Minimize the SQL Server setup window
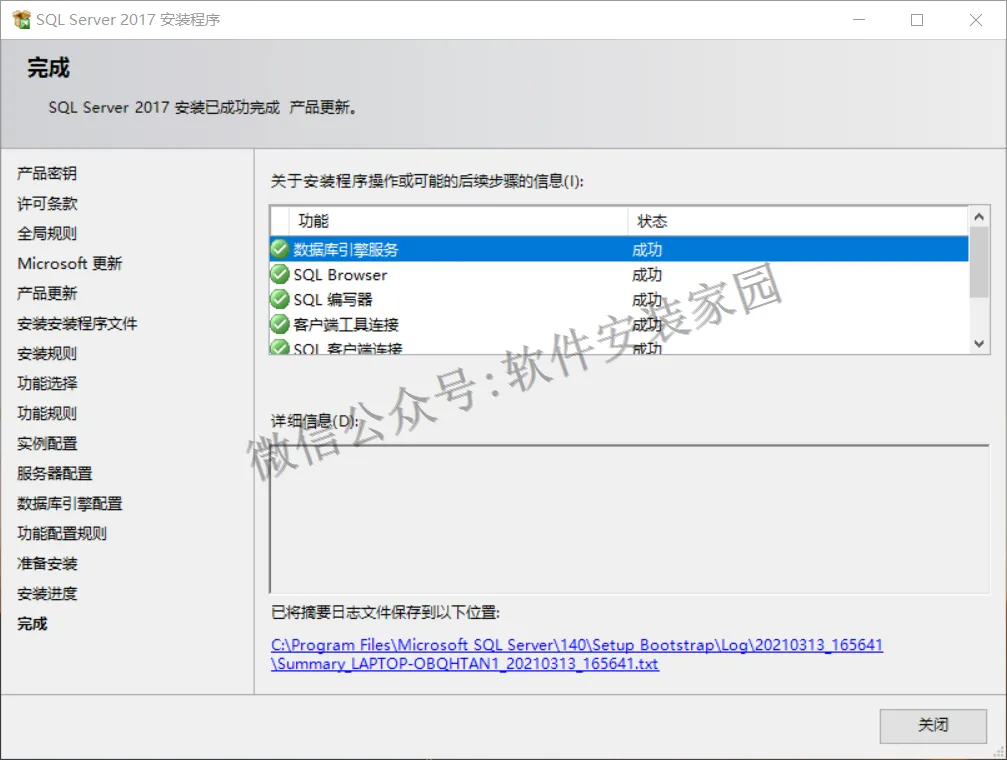 859,20
